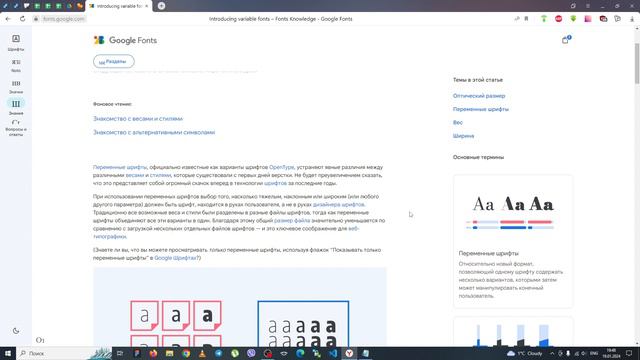Launch Google Chrome from the taskbar
The image size is (640, 360).
tap(186, 353)
